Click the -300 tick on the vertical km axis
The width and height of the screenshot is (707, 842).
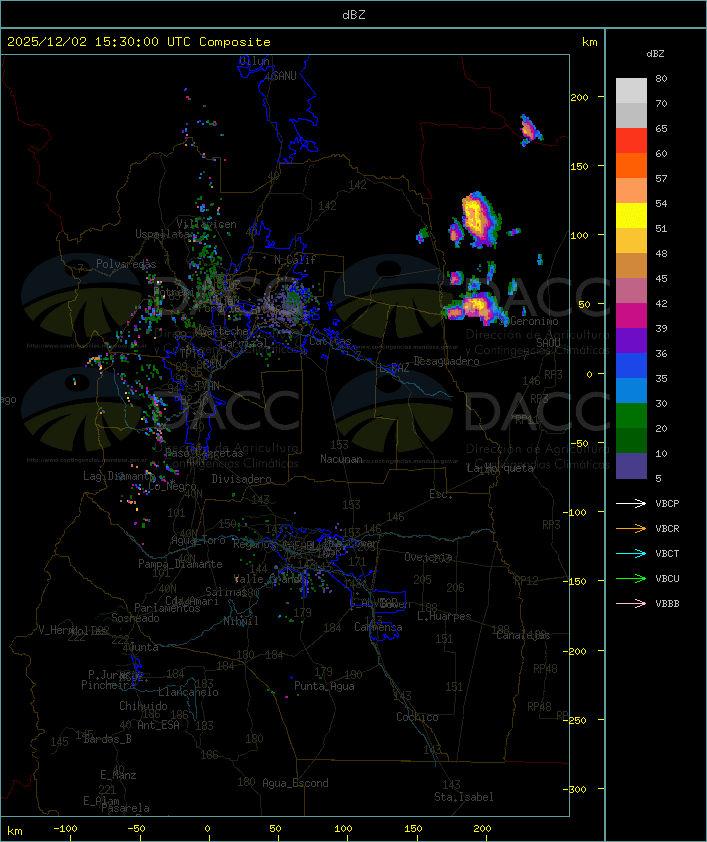point(578,789)
